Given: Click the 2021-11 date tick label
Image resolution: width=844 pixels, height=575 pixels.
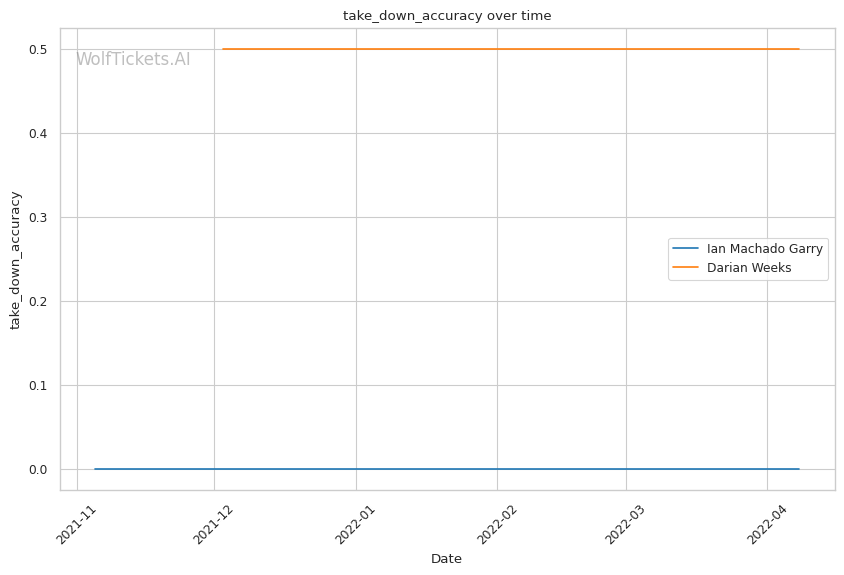Looking at the screenshot, I should [x=76, y=521].
